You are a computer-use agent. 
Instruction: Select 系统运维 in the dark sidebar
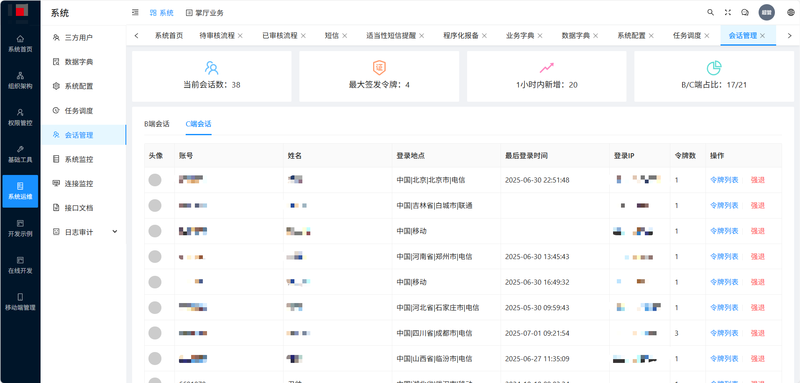[20, 191]
